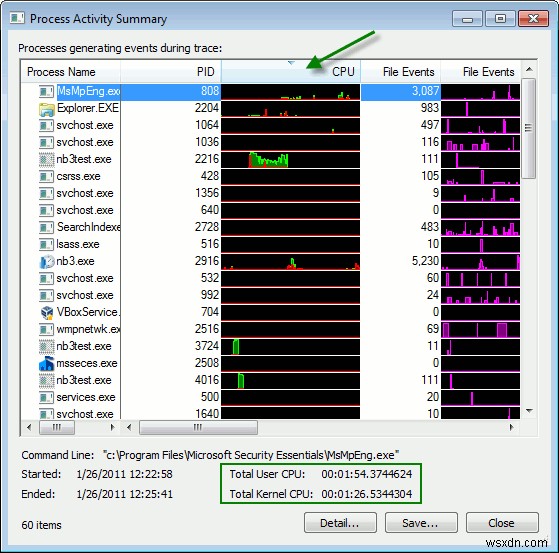
Task: Select the MsMpEng.exe row name
Action: [88, 92]
